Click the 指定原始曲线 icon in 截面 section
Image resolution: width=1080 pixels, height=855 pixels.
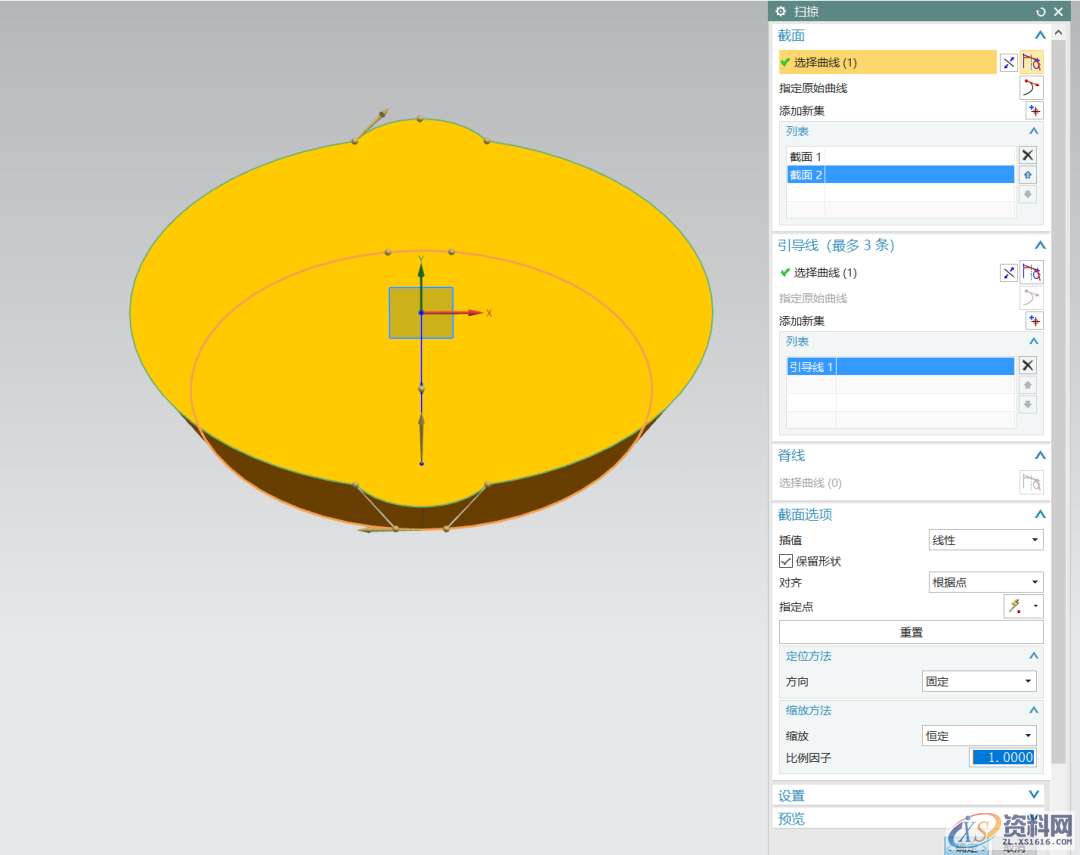[1031, 88]
